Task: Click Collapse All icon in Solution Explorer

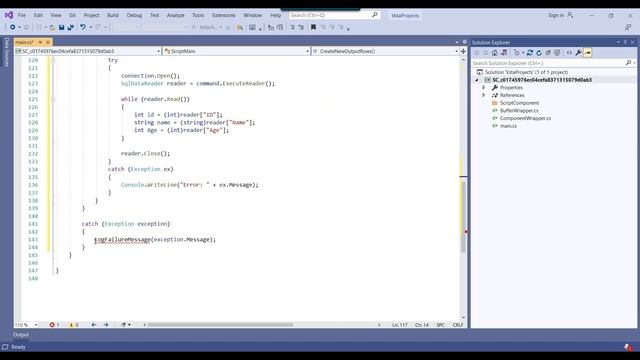Action: (x=548, y=53)
